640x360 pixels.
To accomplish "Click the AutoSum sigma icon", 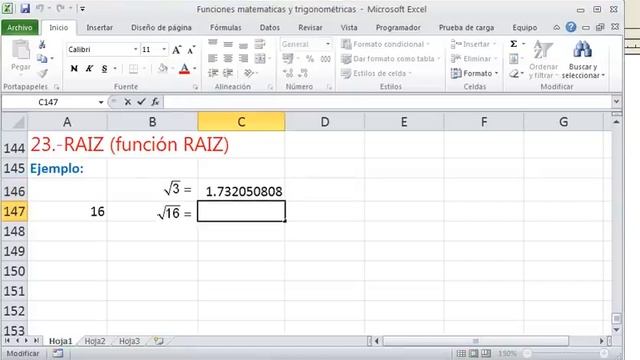I will coord(513,44).
